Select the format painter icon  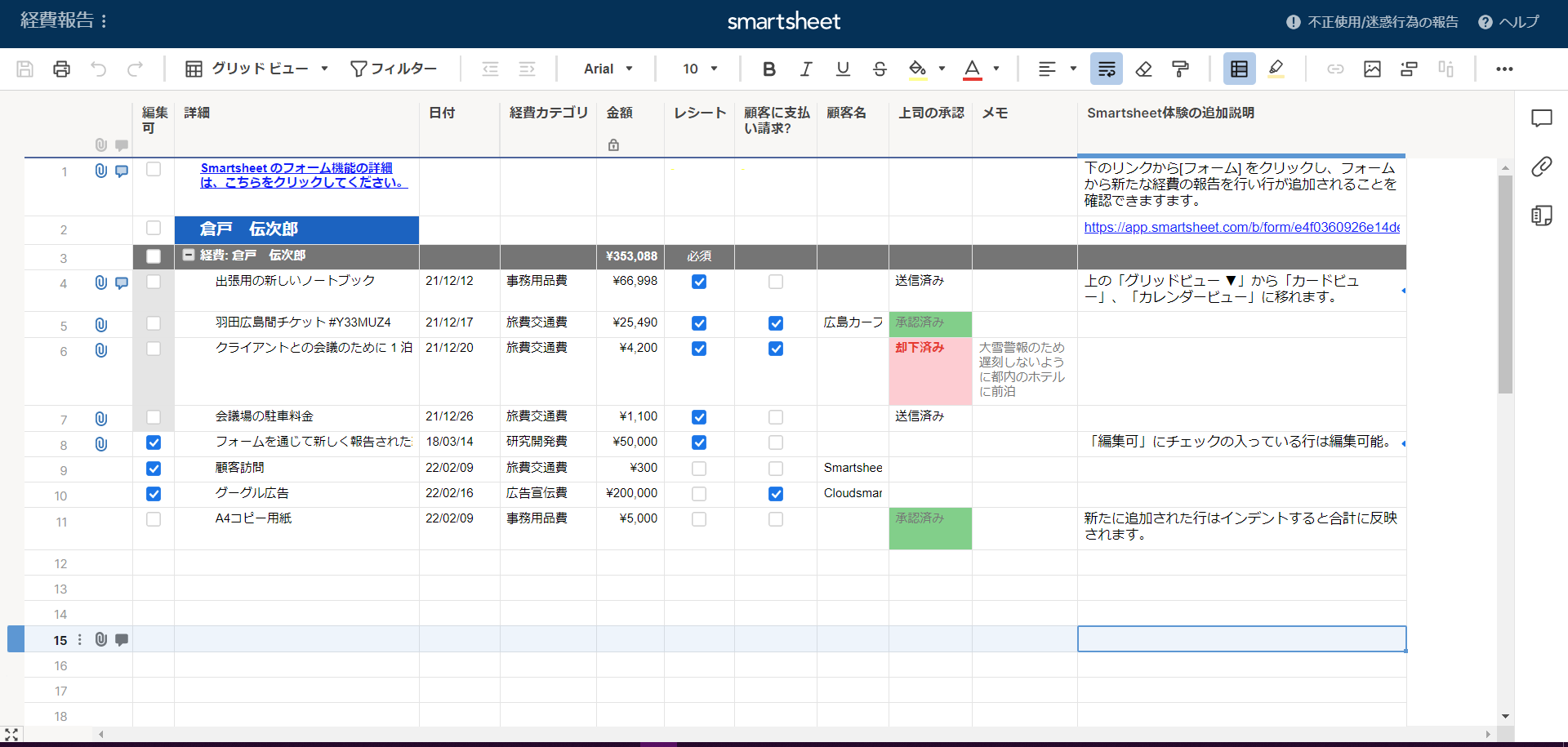pyautogui.click(x=1180, y=69)
